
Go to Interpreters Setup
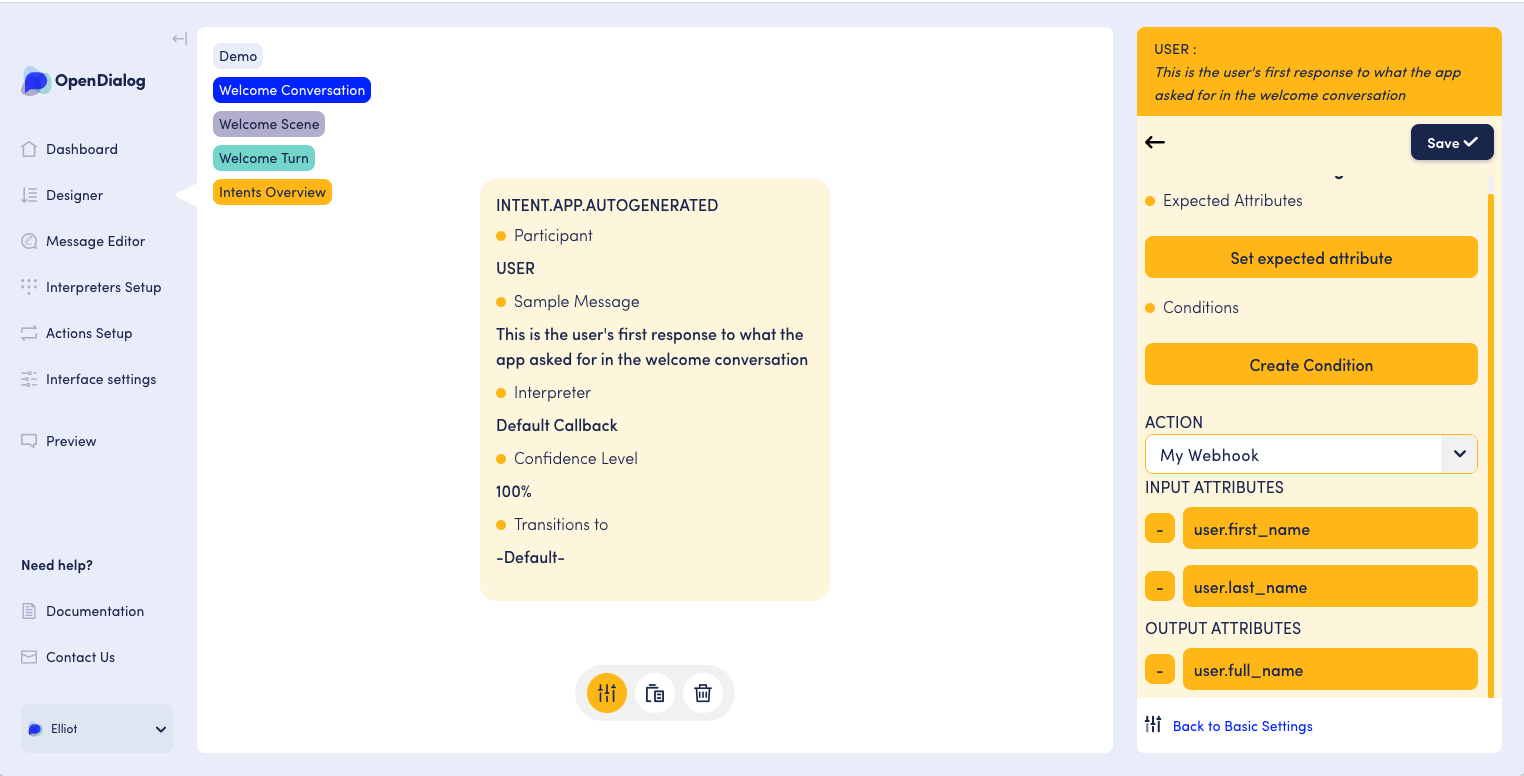click(x=103, y=287)
